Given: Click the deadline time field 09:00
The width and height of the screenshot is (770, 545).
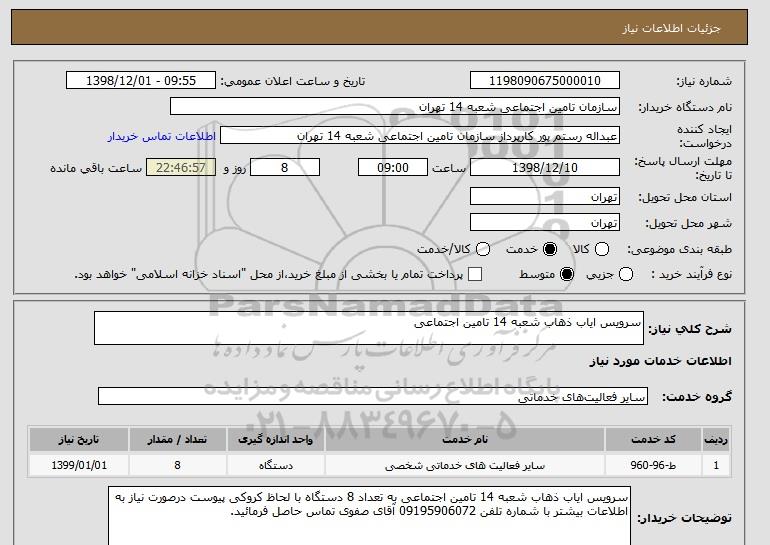Looking at the screenshot, I should [x=393, y=167].
